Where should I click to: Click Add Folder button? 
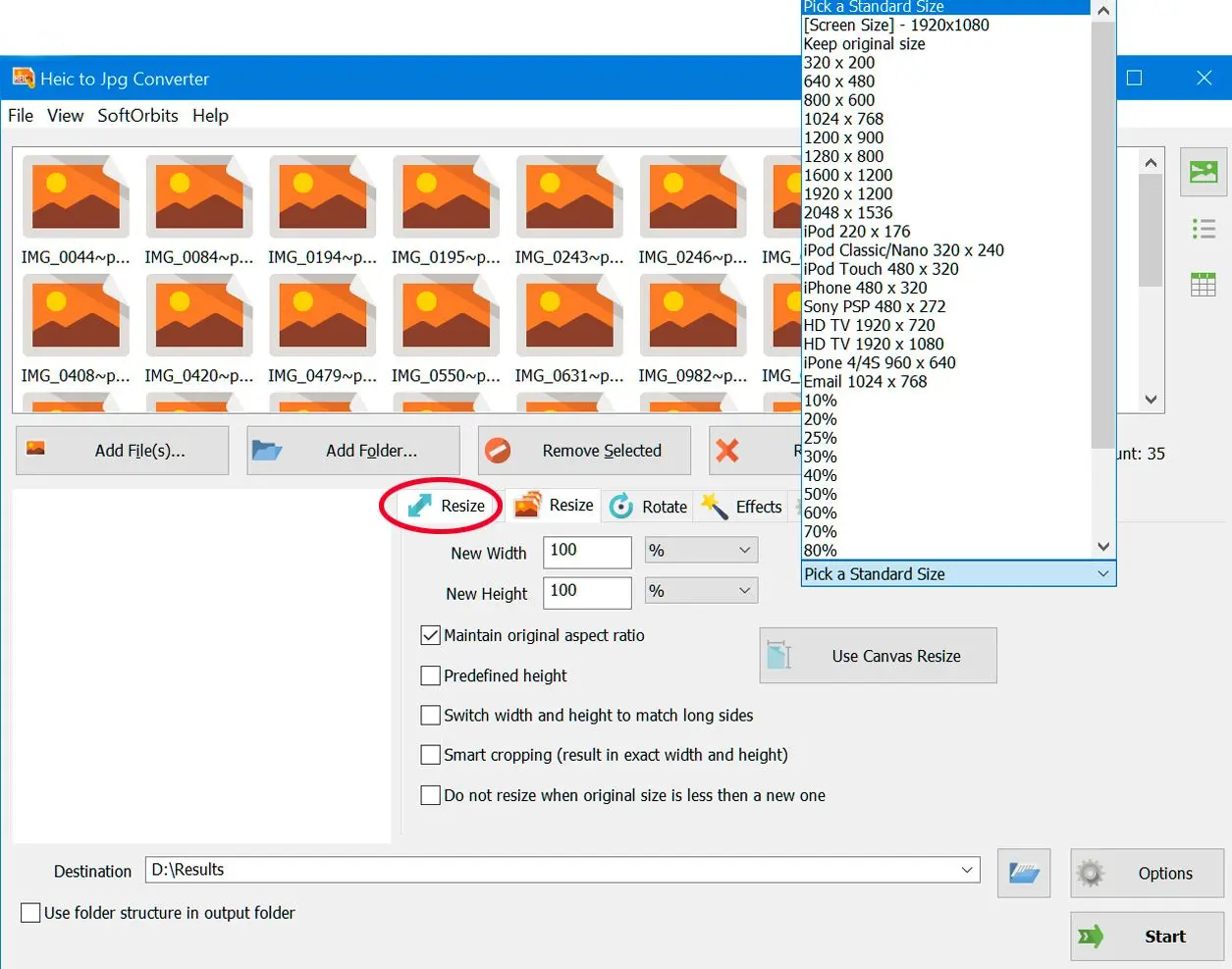pos(352,451)
